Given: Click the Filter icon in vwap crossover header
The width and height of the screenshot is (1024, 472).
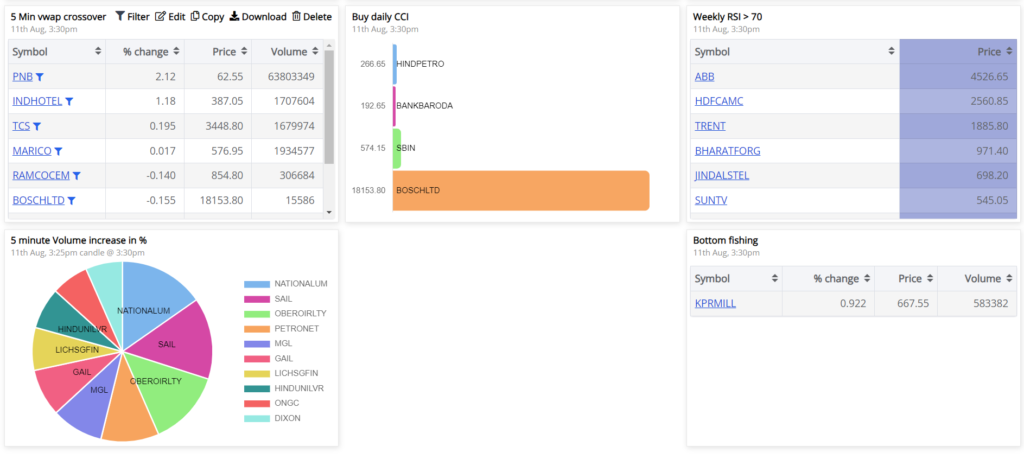Looking at the screenshot, I should click(120, 17).
